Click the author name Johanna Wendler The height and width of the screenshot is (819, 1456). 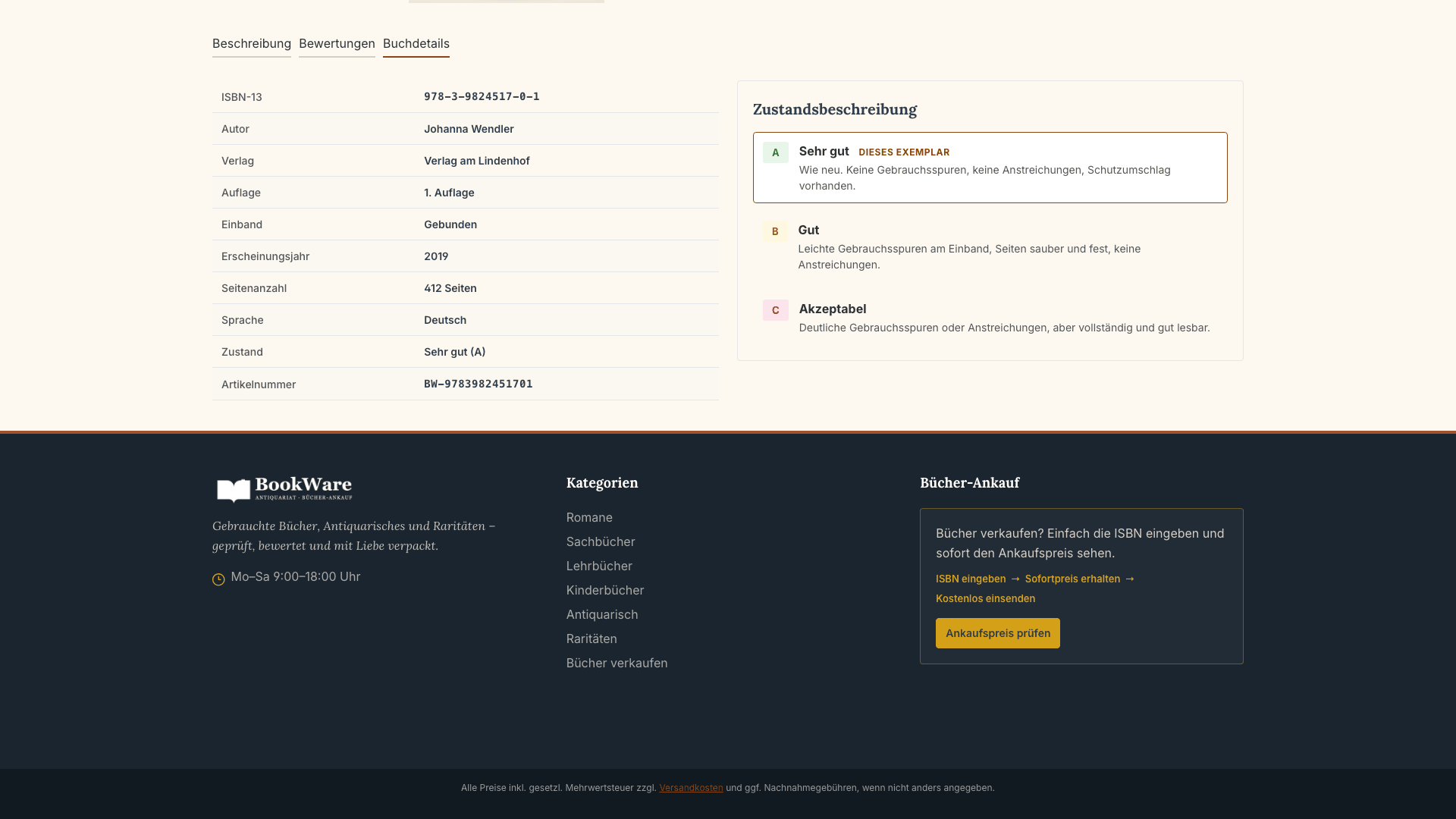(x=469, y=129)
